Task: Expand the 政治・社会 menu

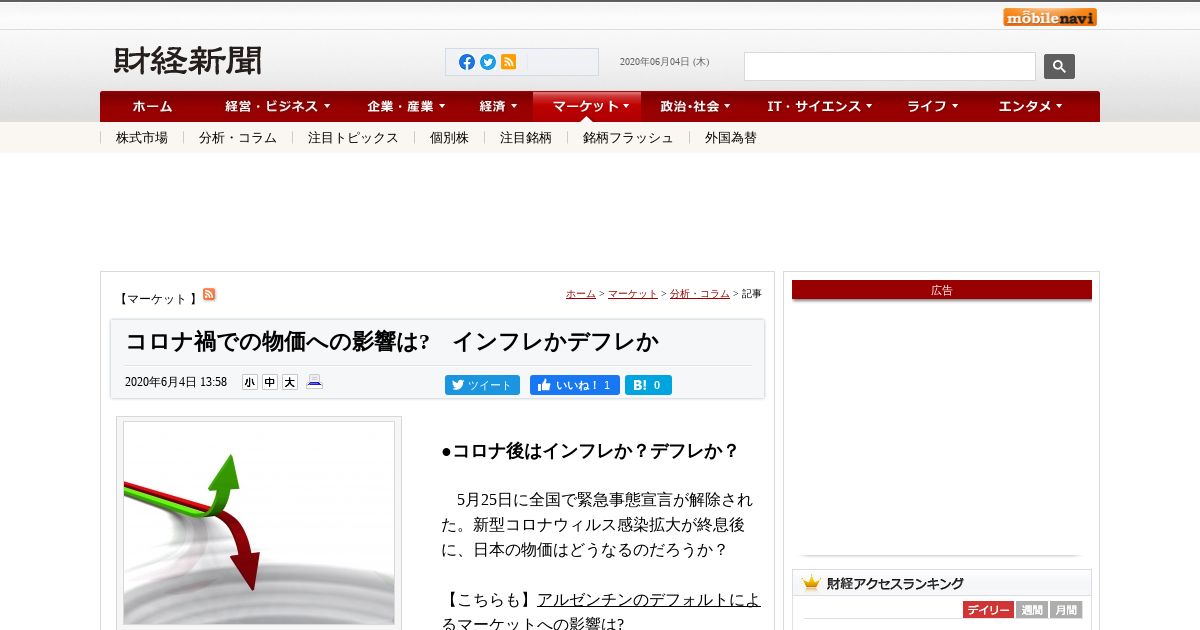Action: pos(695,106)
